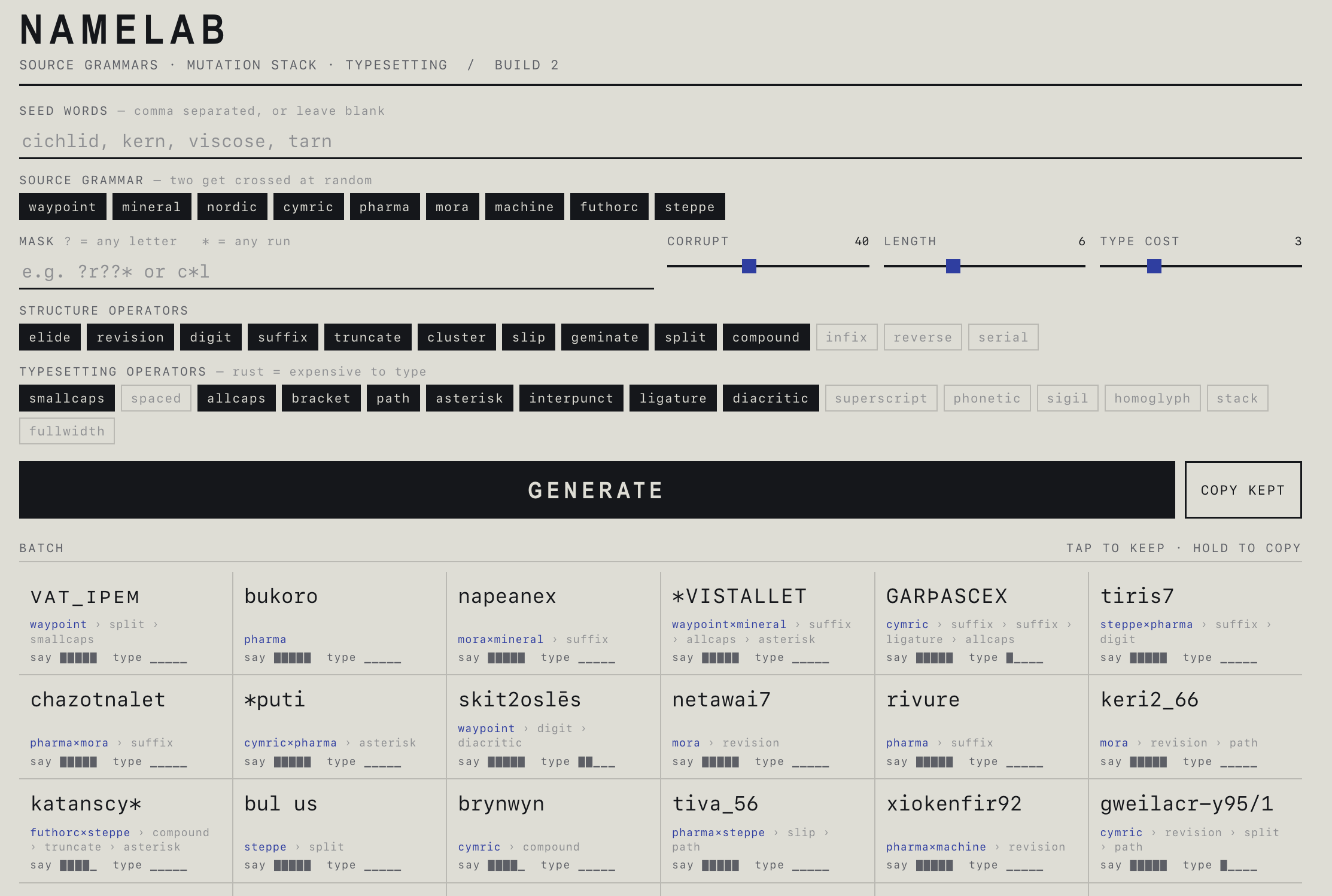This screenshot has width=1332, height=896.
Task: Disable the ligature operator
Action: [673, 398]
